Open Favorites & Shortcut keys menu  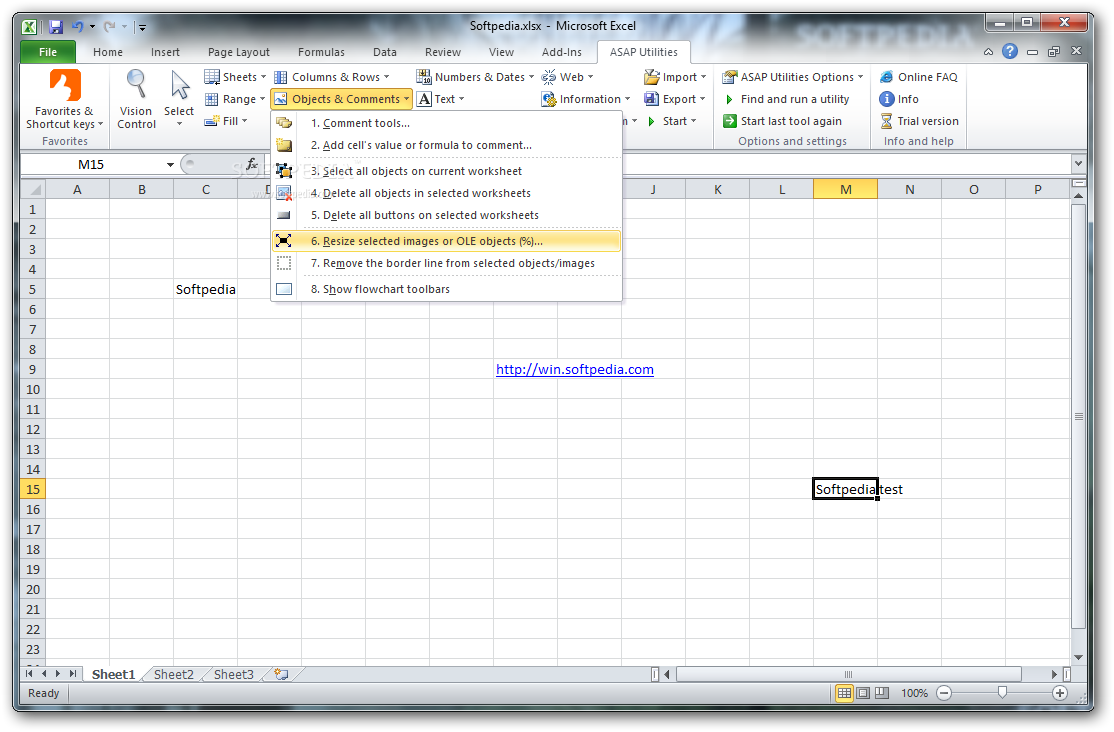pyautogui.click(x=64, y=99)
